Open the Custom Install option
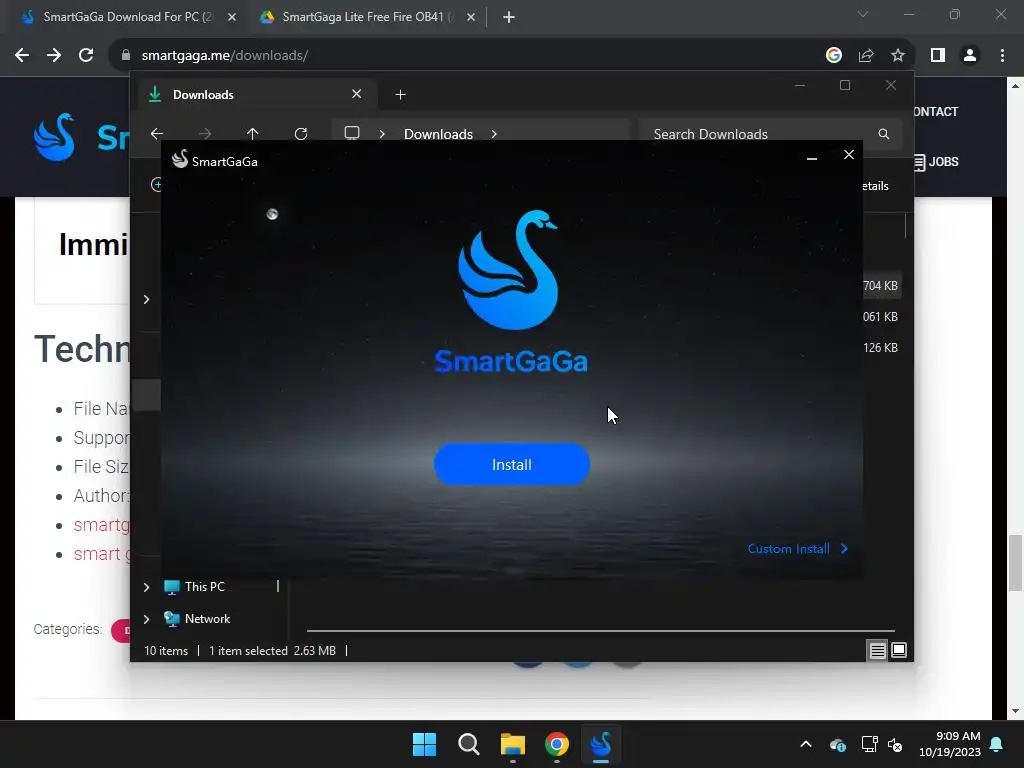The image size is (1024, 768). 797,549
